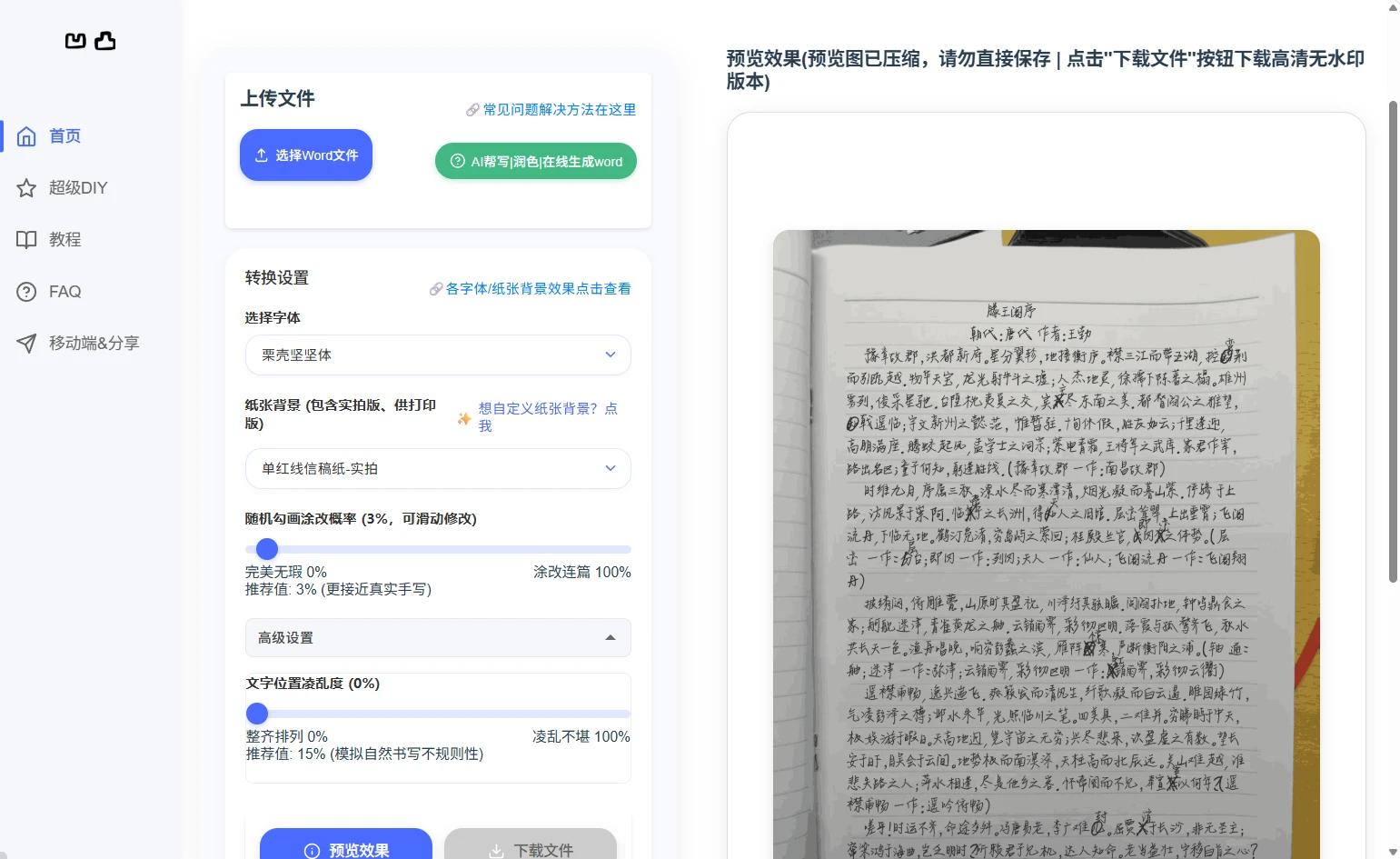Click the paper plane icon beside 移动端&分享

click(26, 344)
